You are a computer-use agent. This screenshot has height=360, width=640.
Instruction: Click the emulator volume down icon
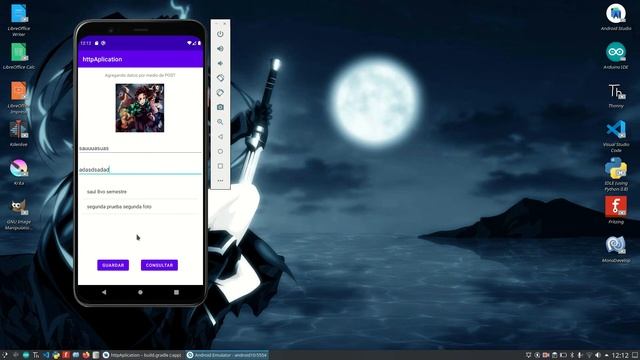pyautogui.click(x=220, y=63)
